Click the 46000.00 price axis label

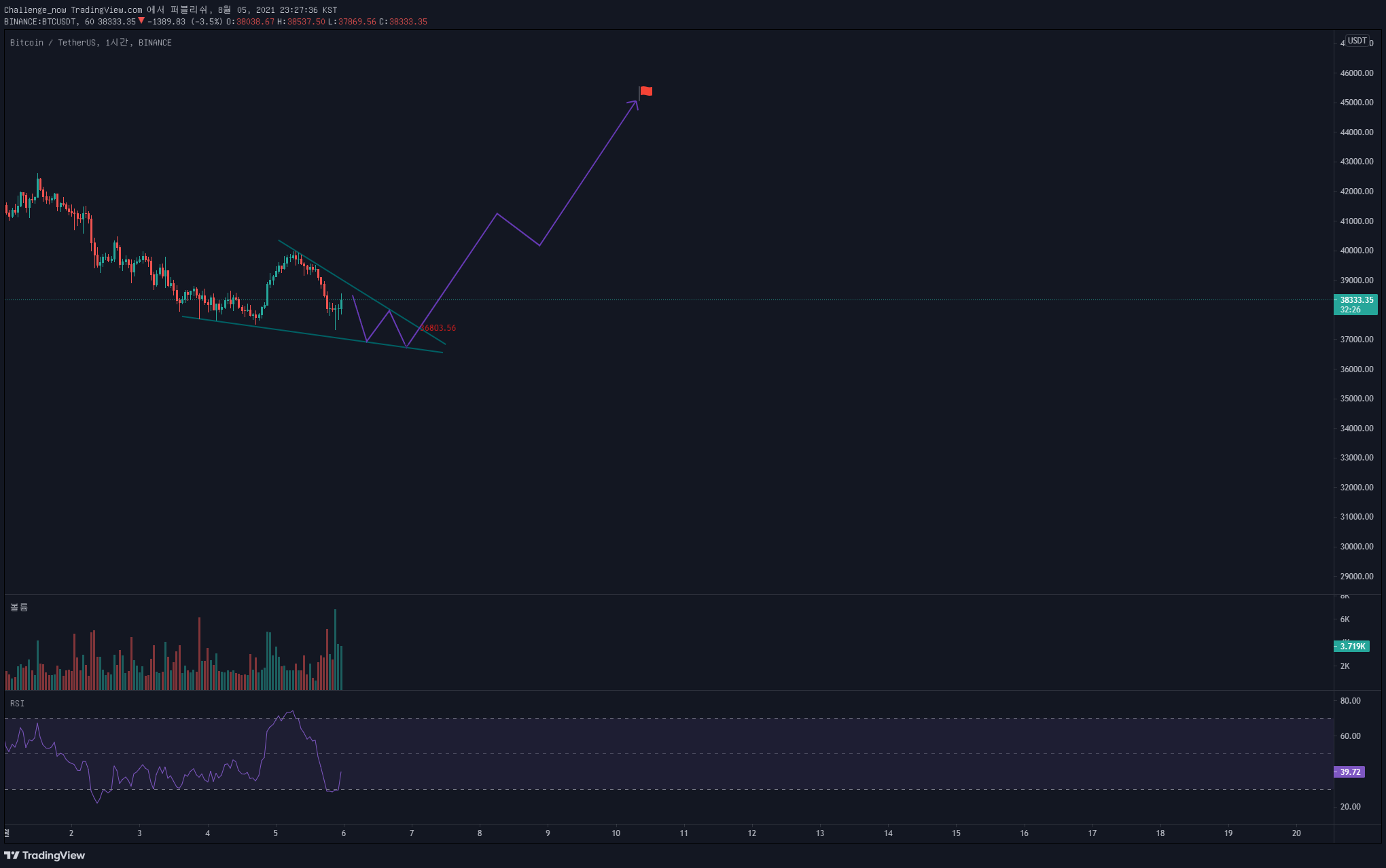1357,73
